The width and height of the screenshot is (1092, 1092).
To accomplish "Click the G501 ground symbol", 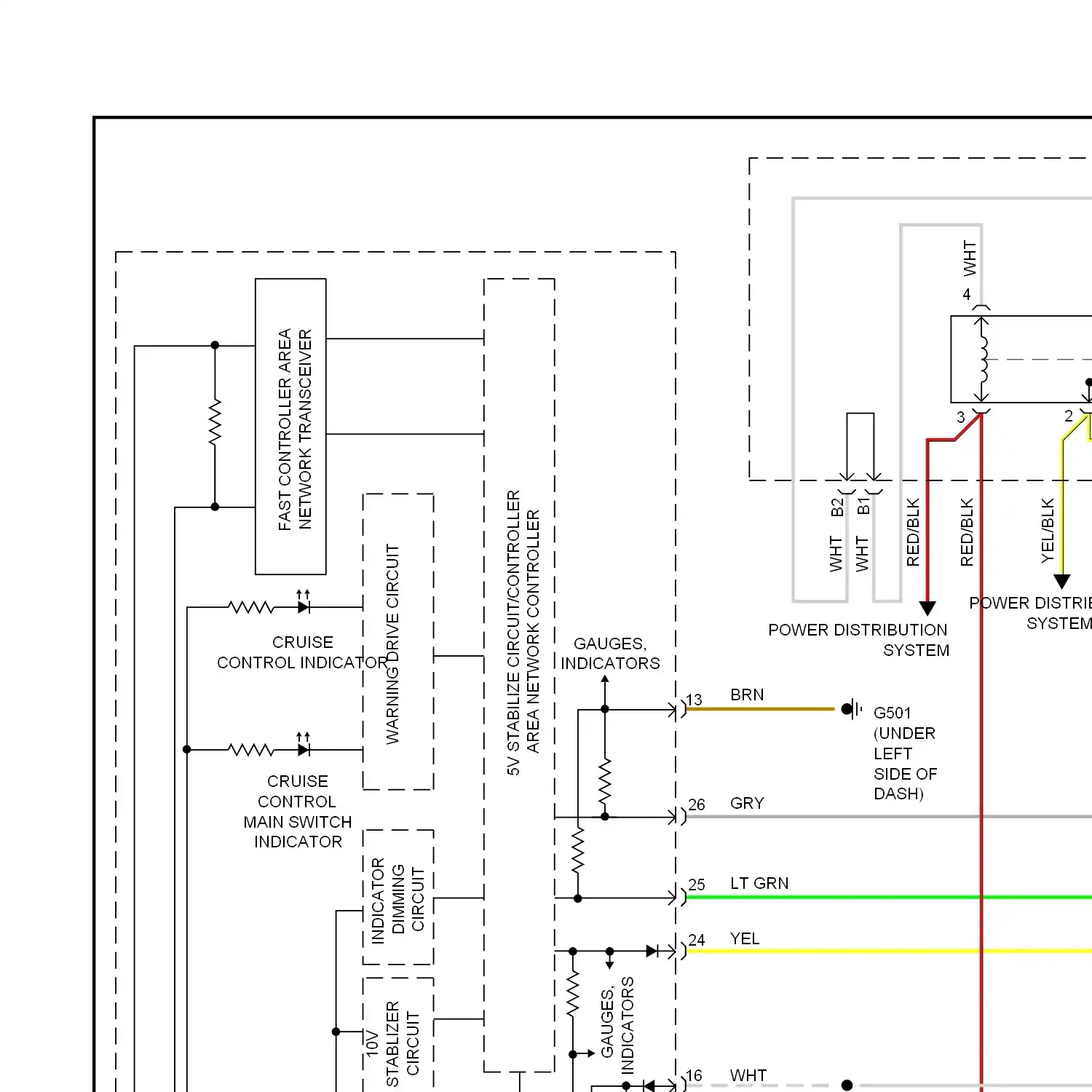I will tap(852, 709).
